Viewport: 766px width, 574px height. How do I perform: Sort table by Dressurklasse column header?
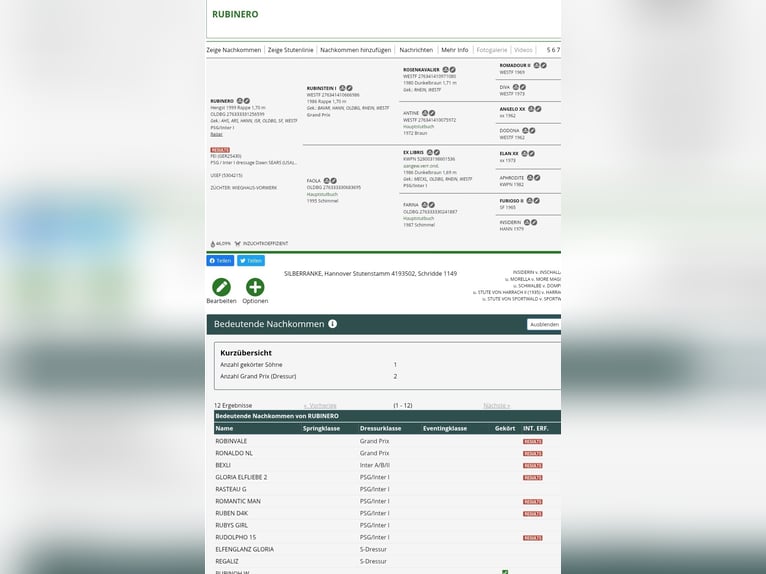click(380, 428)
